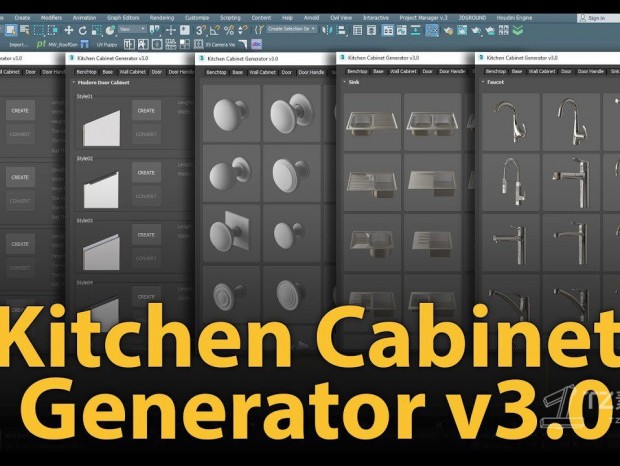Select Base tab in Modern Door Cabinet window
620x466 pixels.
pyautogui.click(x=108, y=72)
